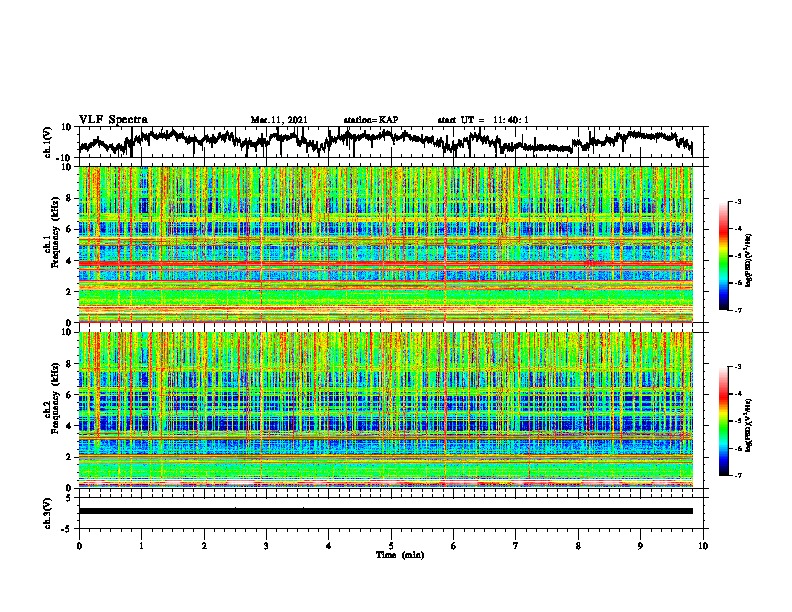Click the "-3" tick on ch.2 colorbar
The height and width of the screenshot is (612, 792).
(x=738, y=367)
